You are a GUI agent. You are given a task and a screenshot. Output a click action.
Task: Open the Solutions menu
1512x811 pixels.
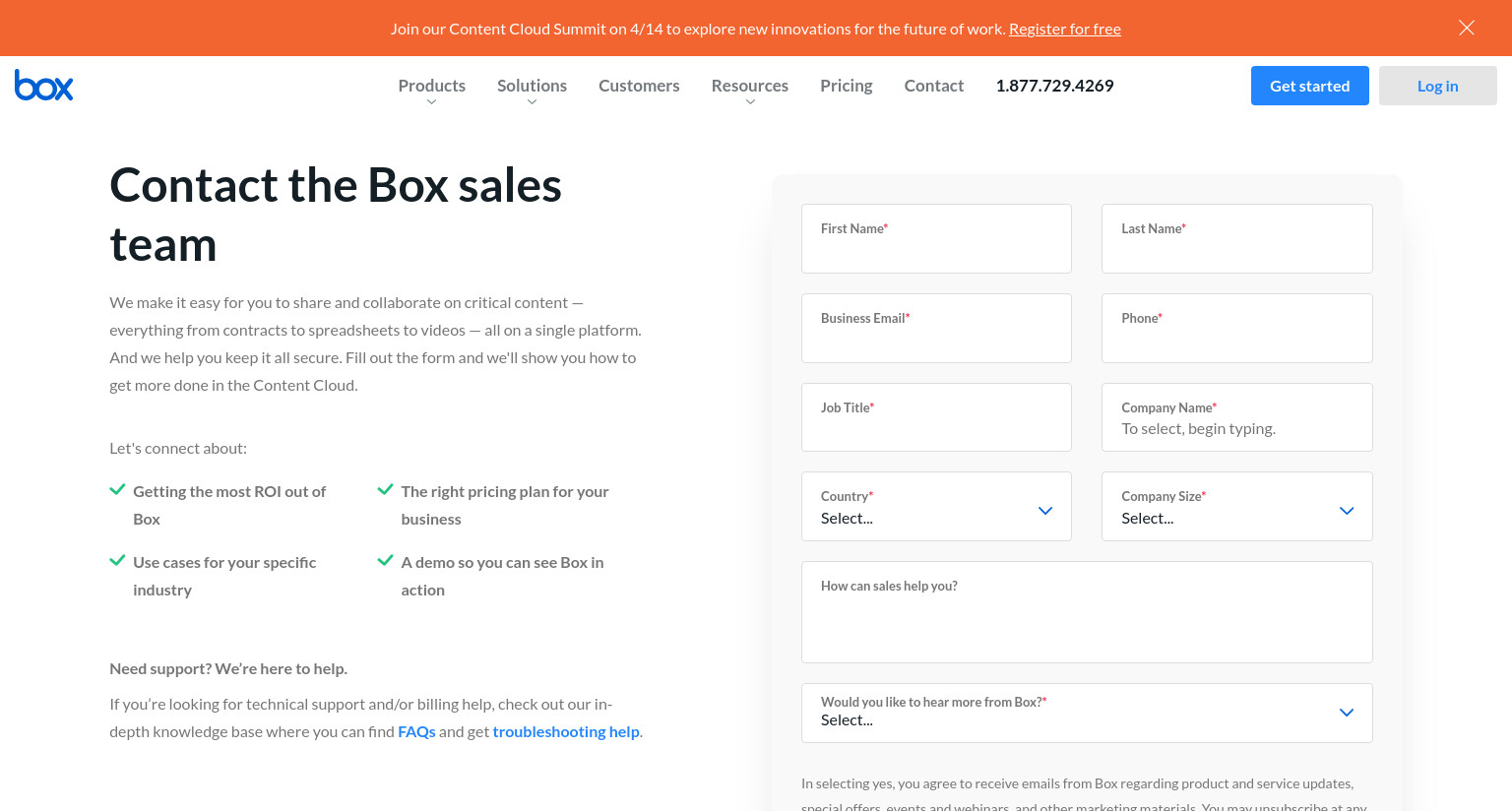pos(532,86)
